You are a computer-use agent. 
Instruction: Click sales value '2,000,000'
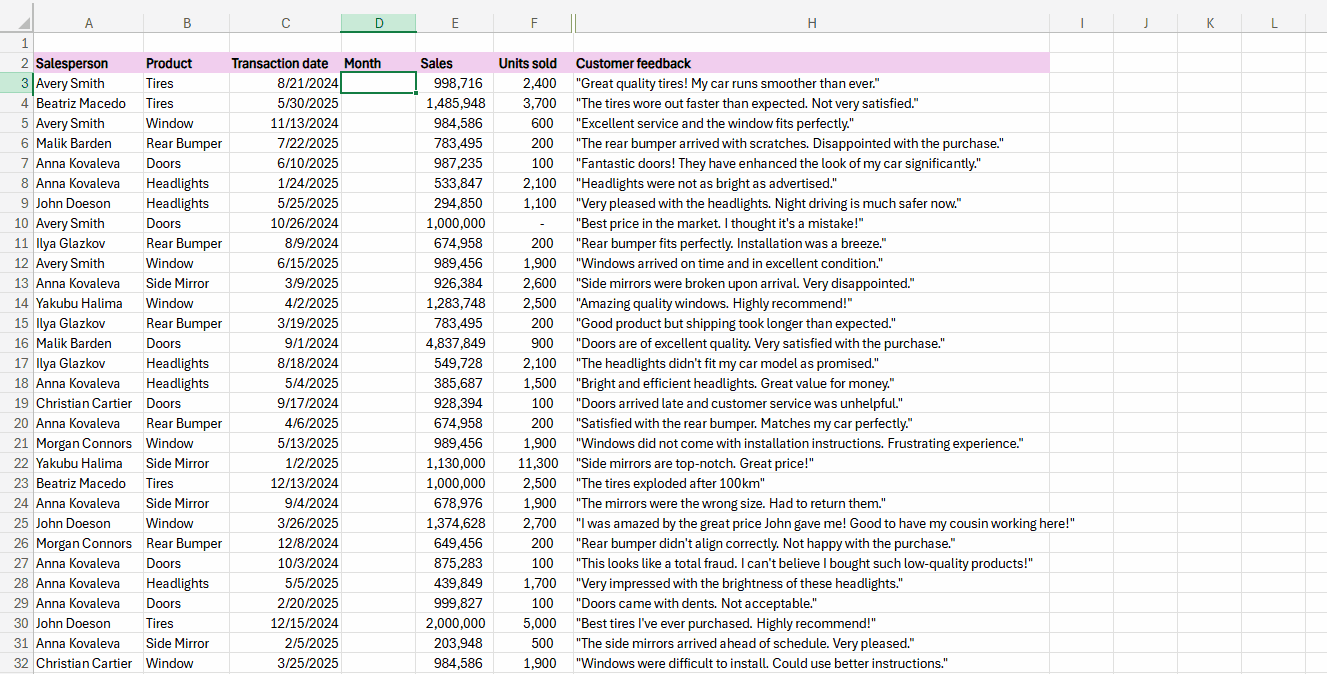pos(456,623)
